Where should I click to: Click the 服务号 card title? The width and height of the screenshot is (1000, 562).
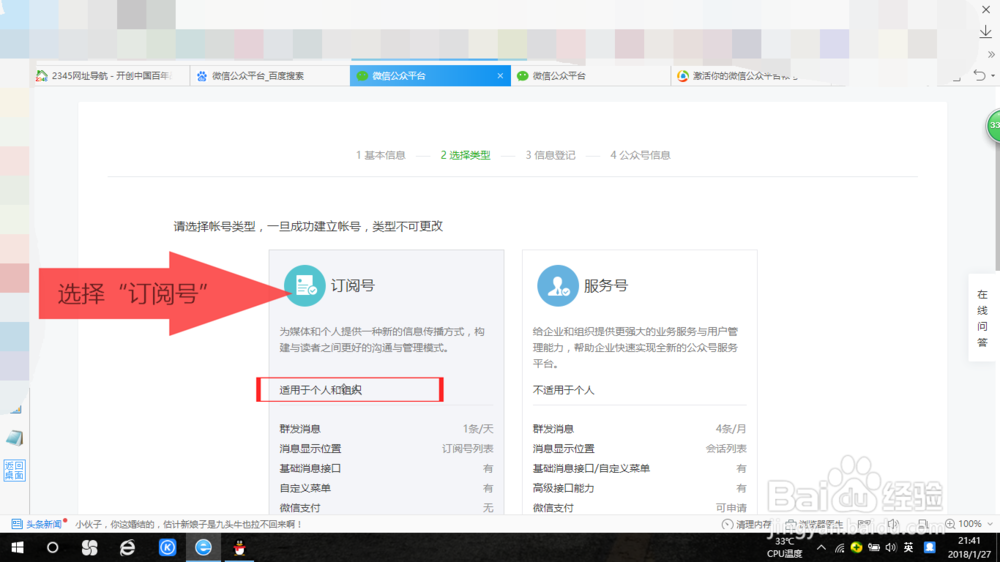tap(606, 286)
